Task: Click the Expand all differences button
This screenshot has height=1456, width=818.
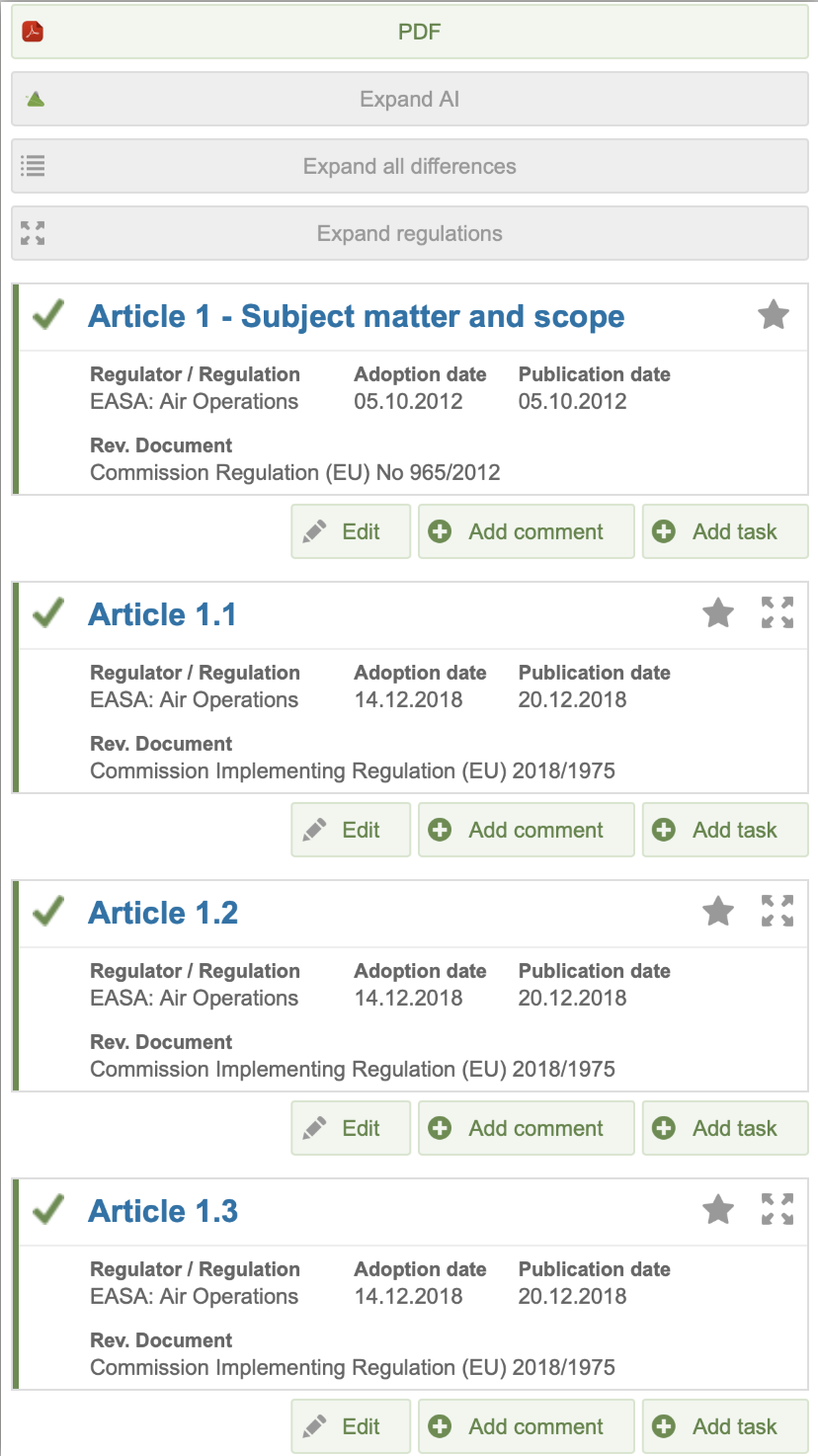Action: tap(409, 166)
